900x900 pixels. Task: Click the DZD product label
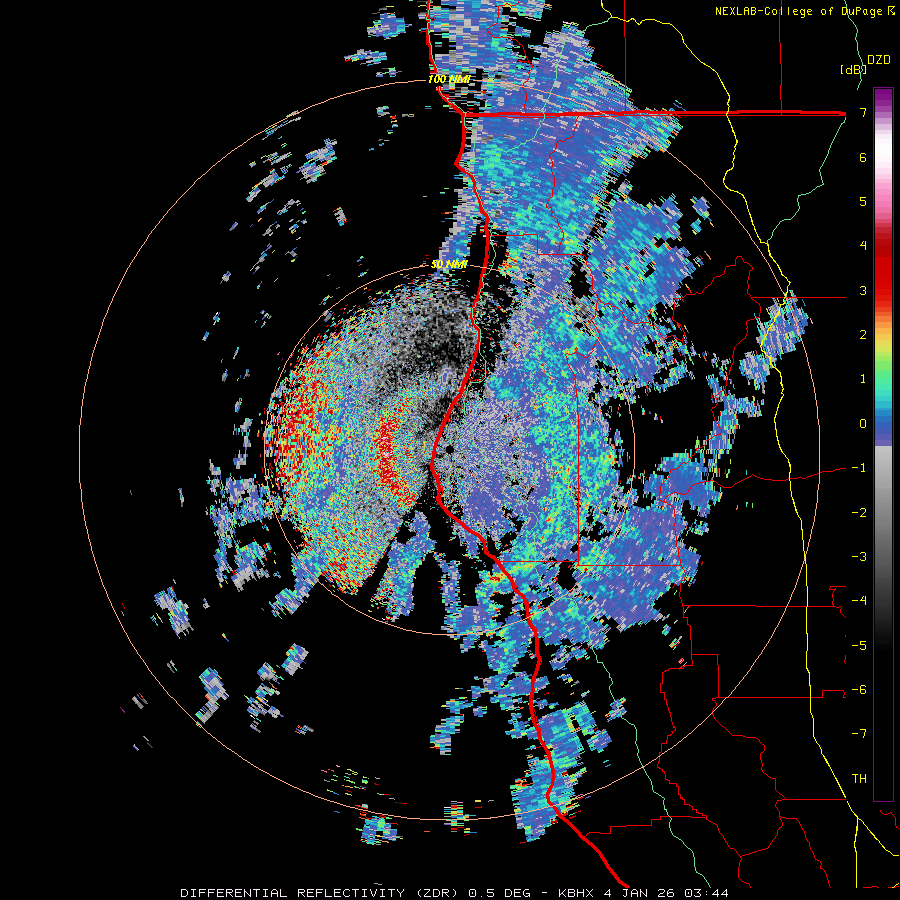[878, 60]
